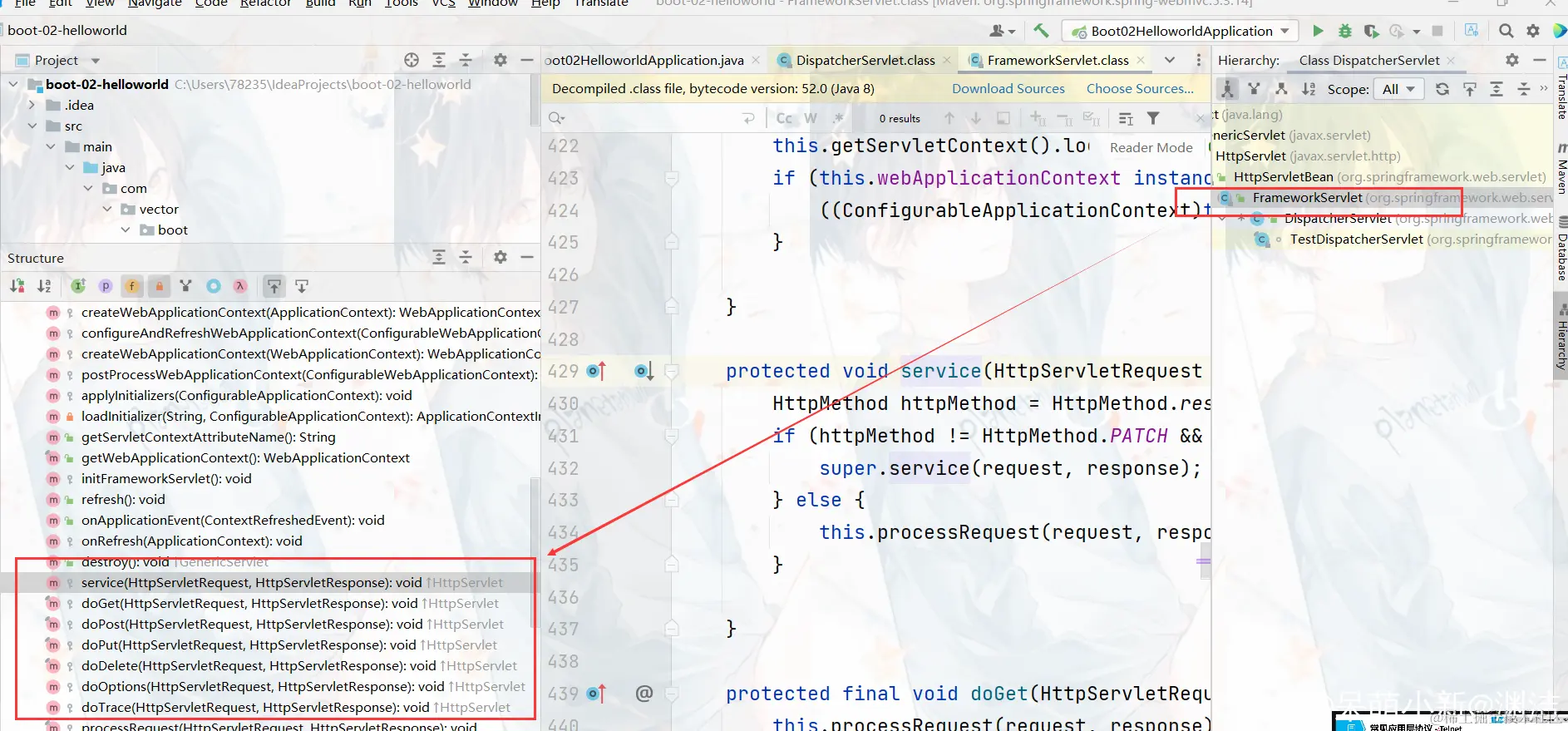Collapse the vector package node

[107, 209]
